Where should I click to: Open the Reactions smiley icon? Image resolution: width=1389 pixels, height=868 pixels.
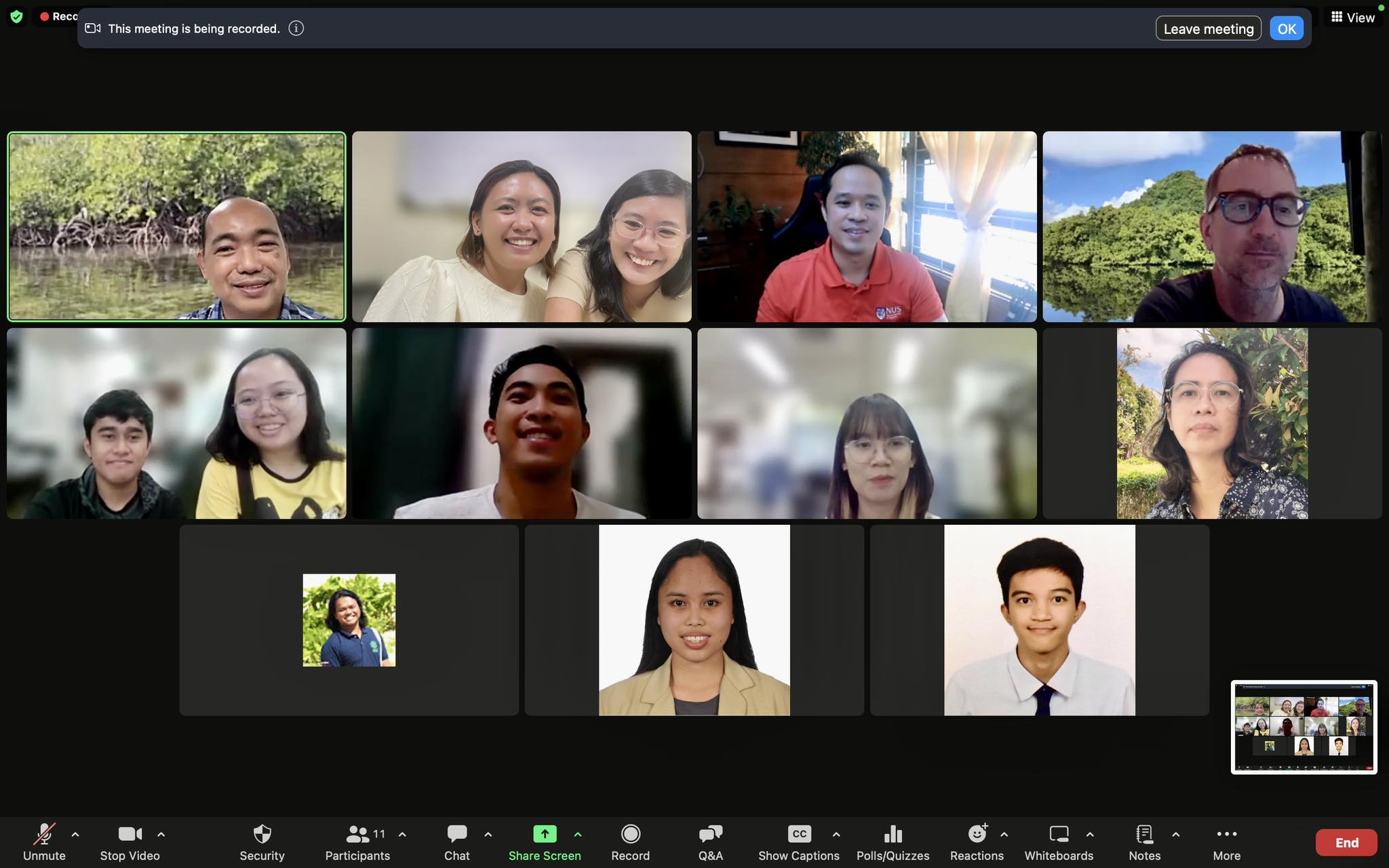click(977, 834)
